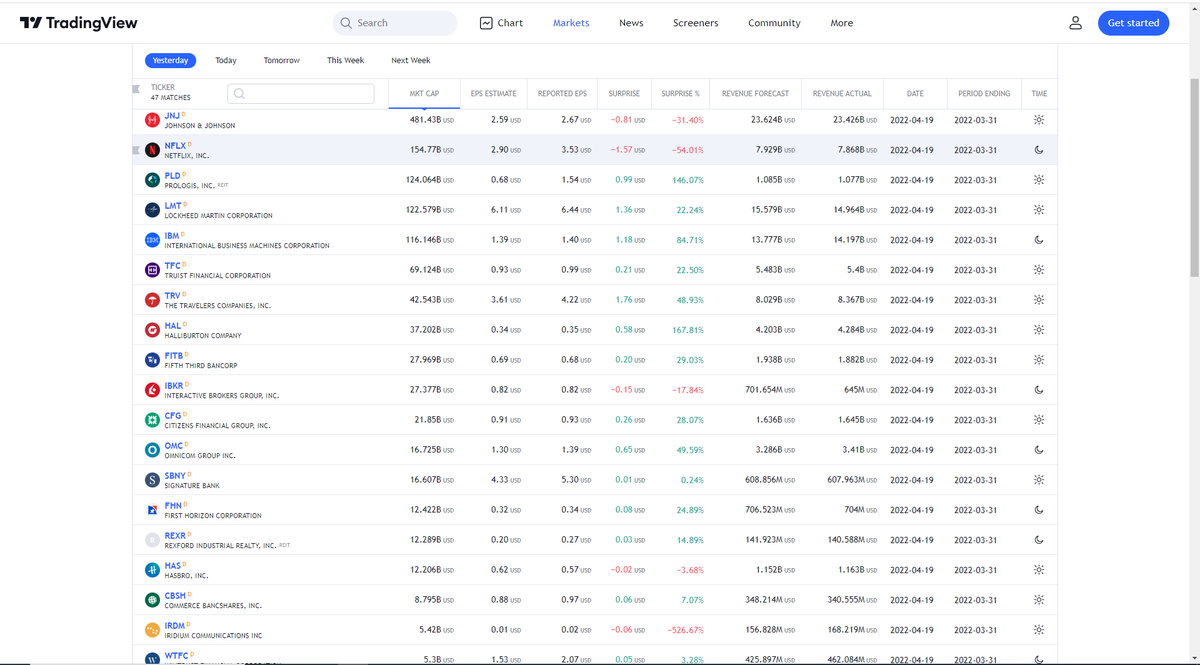This screenshot has width=1200, height=665.
Task: Click the Omnicom Group logo
Action: pyautogui.click(x=152, y=450)
